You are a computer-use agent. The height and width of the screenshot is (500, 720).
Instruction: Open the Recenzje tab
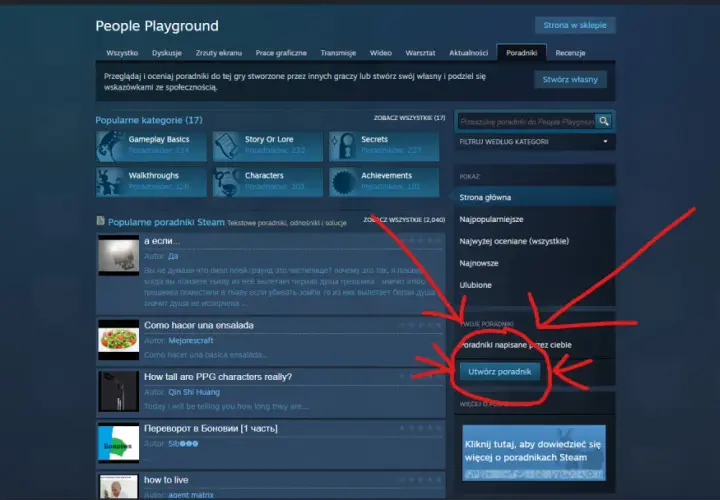pyautogui.click(x=570, y=53)
